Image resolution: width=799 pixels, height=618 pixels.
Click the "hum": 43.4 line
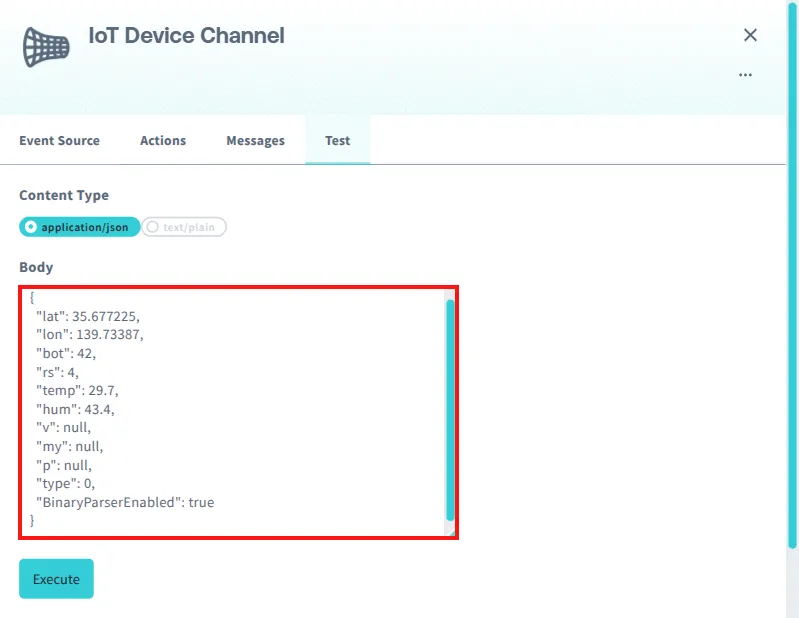coord(75,410)
